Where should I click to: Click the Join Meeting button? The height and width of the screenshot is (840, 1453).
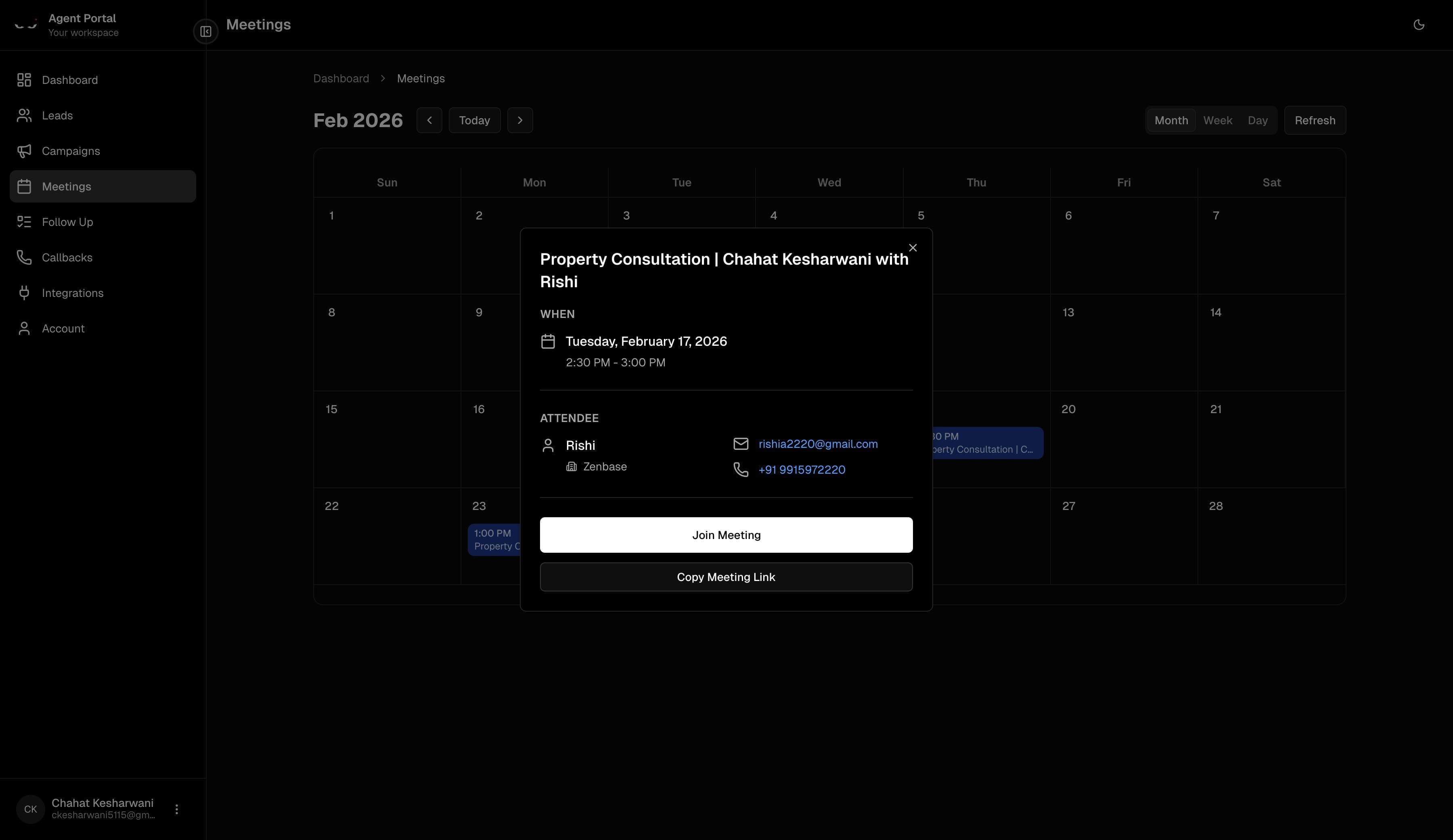click(726, 535)
